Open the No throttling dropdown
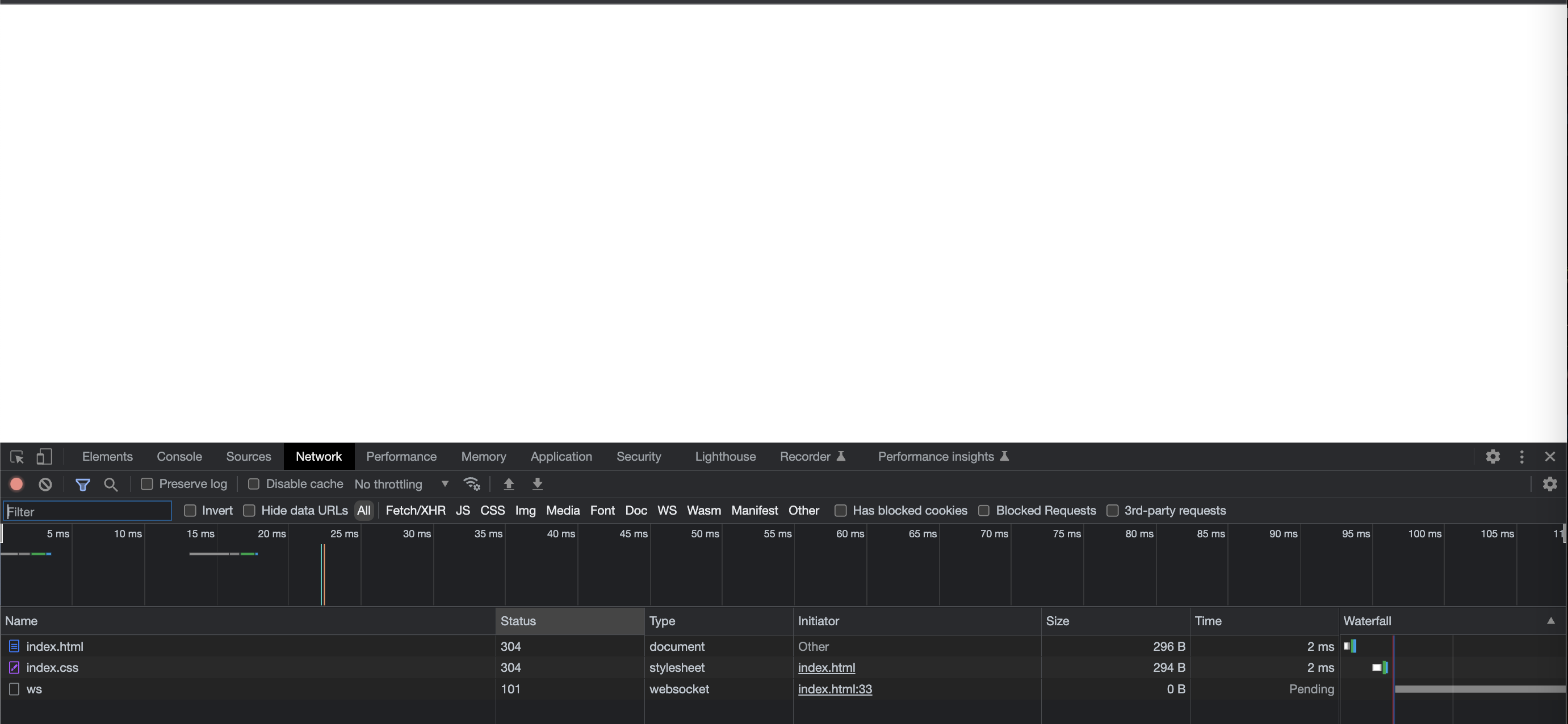 (x=402, y=485)
